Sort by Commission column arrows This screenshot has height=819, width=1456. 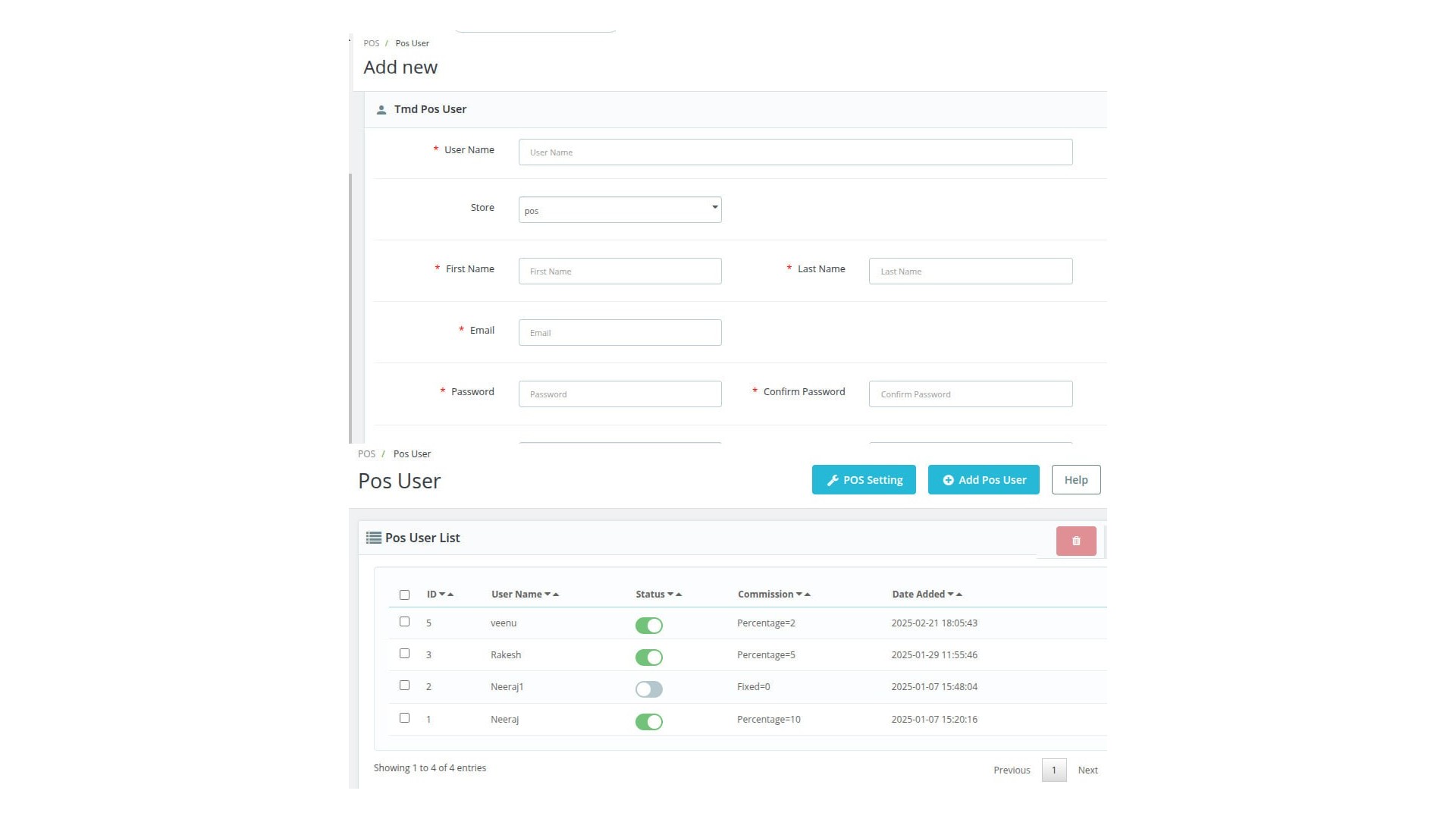pyautogui.click(x=803, y=595)
